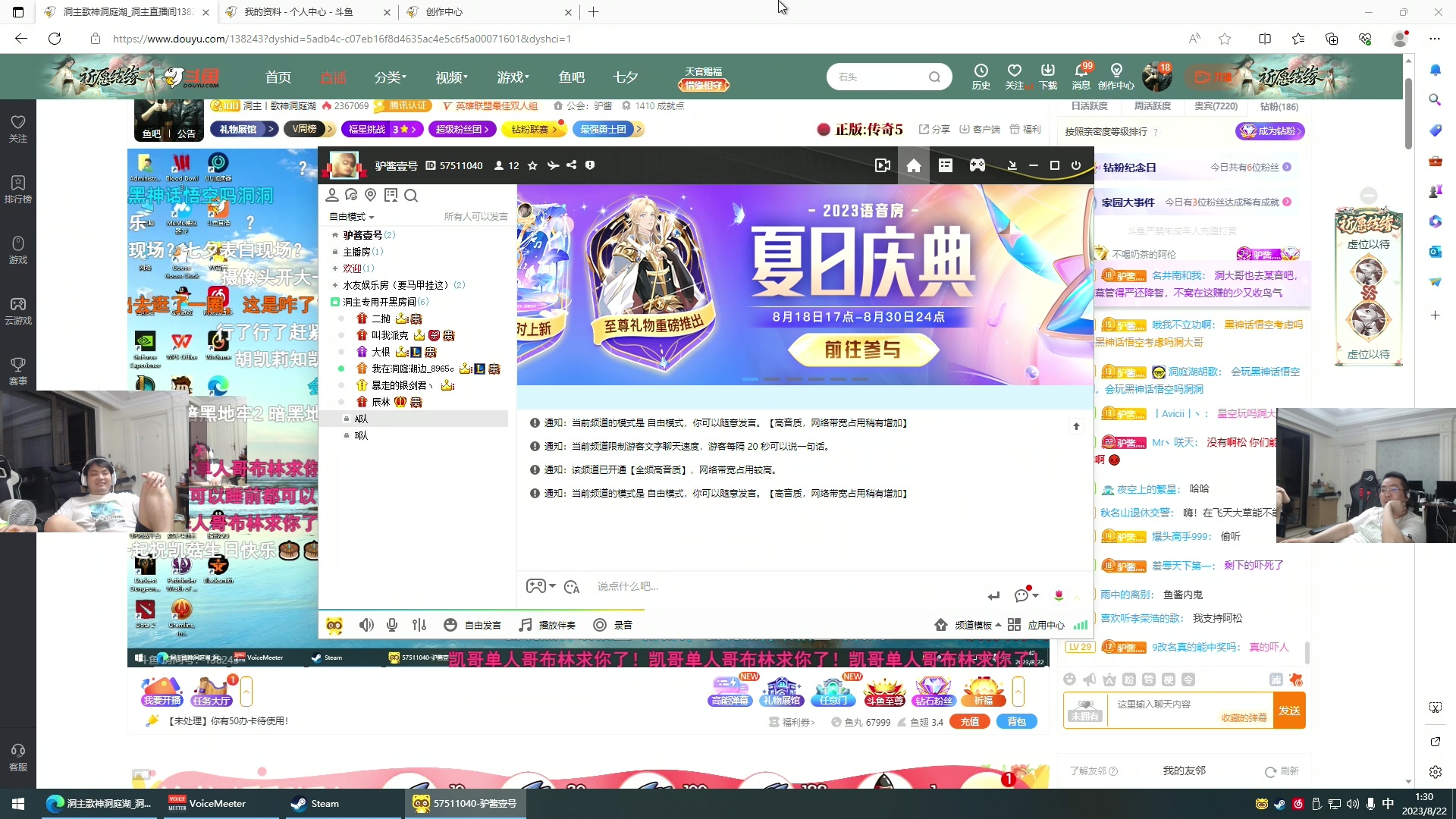The image size is (1456, 819).
Task: Search the channel with the magnifier icon
Action: point(411,196)
